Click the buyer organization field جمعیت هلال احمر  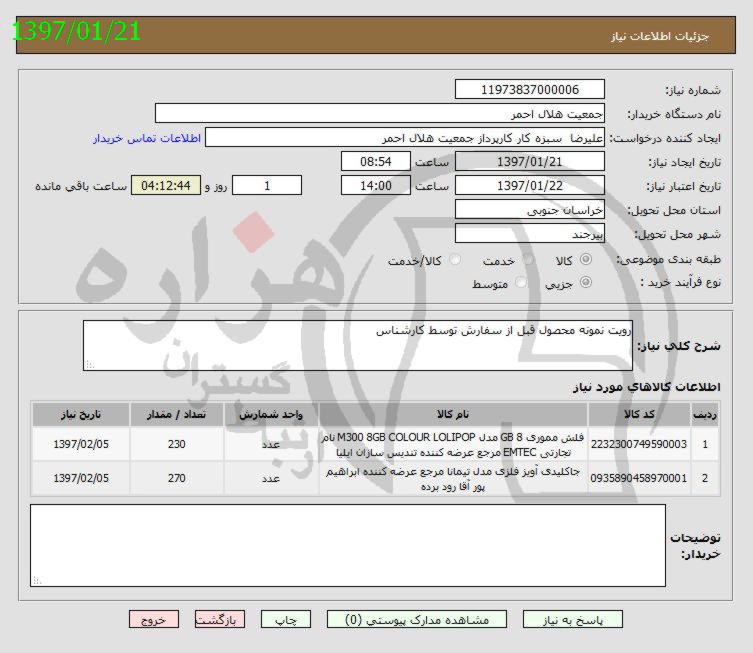pos(380,113)
